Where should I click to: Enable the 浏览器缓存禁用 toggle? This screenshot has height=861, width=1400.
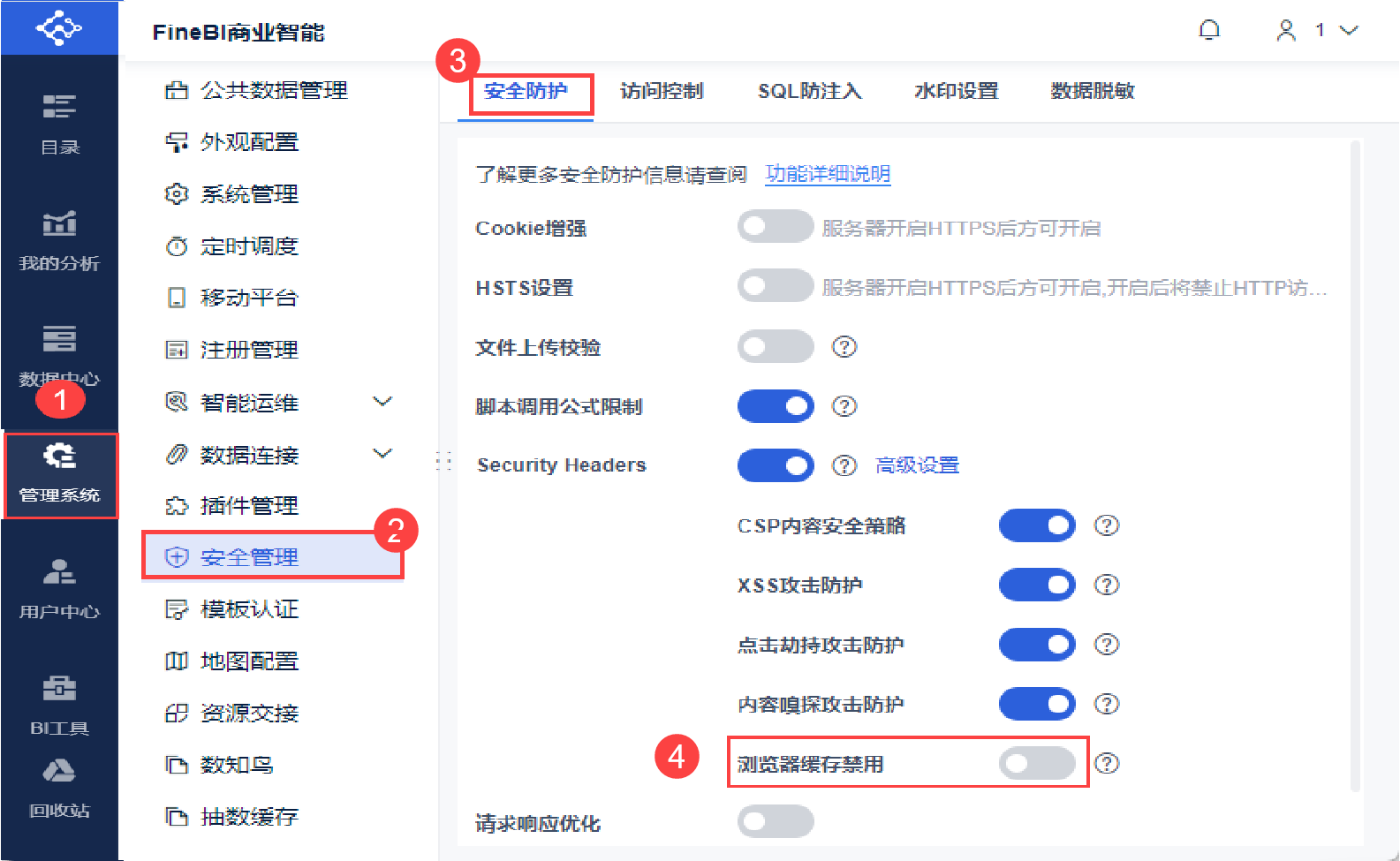coord(1036,764)
